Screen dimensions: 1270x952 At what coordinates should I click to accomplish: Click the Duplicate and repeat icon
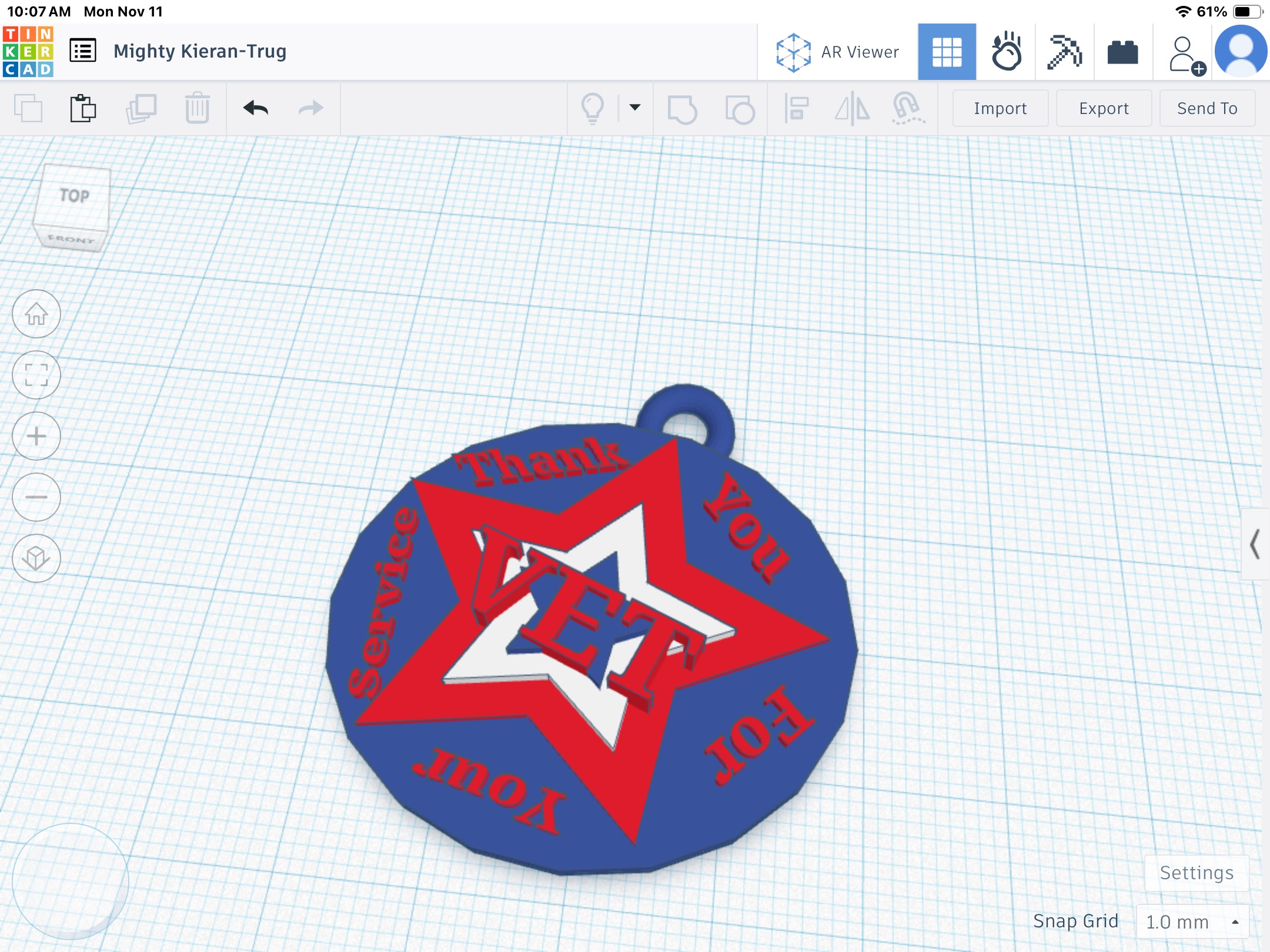tap(141, 108)
